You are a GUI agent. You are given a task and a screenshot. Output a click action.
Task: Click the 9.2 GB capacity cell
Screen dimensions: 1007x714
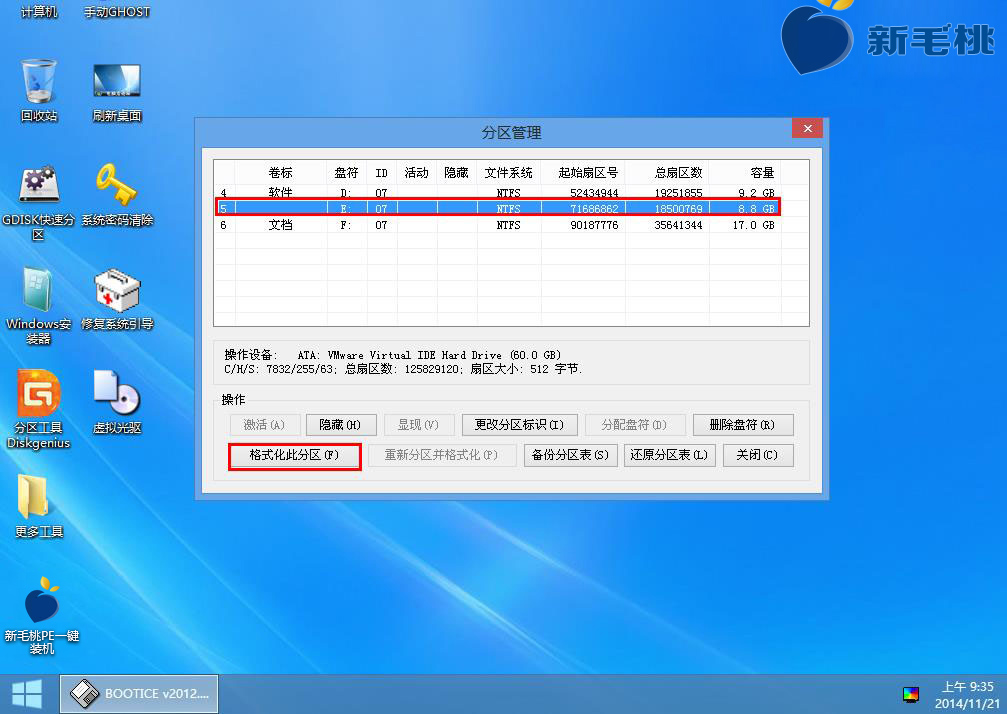coord(756,193)
